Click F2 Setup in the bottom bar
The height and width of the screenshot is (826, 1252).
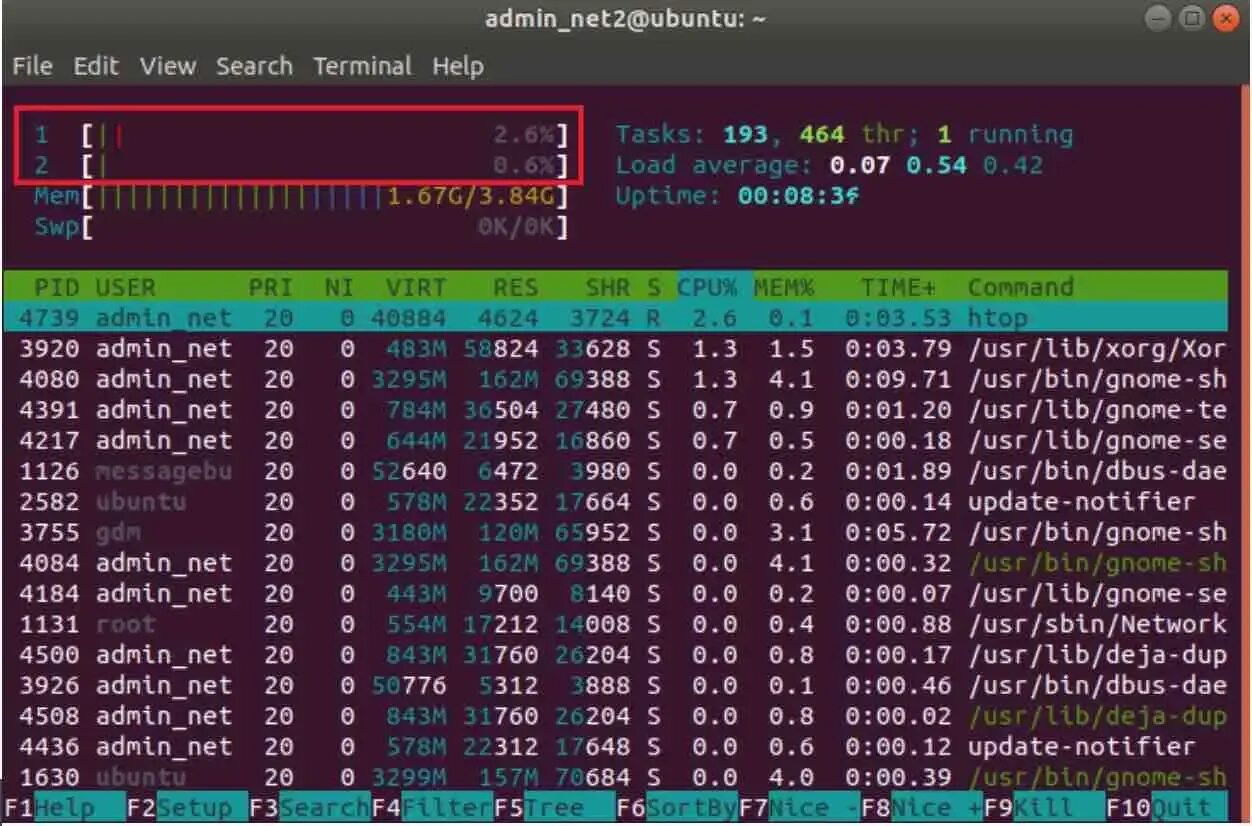187,808
